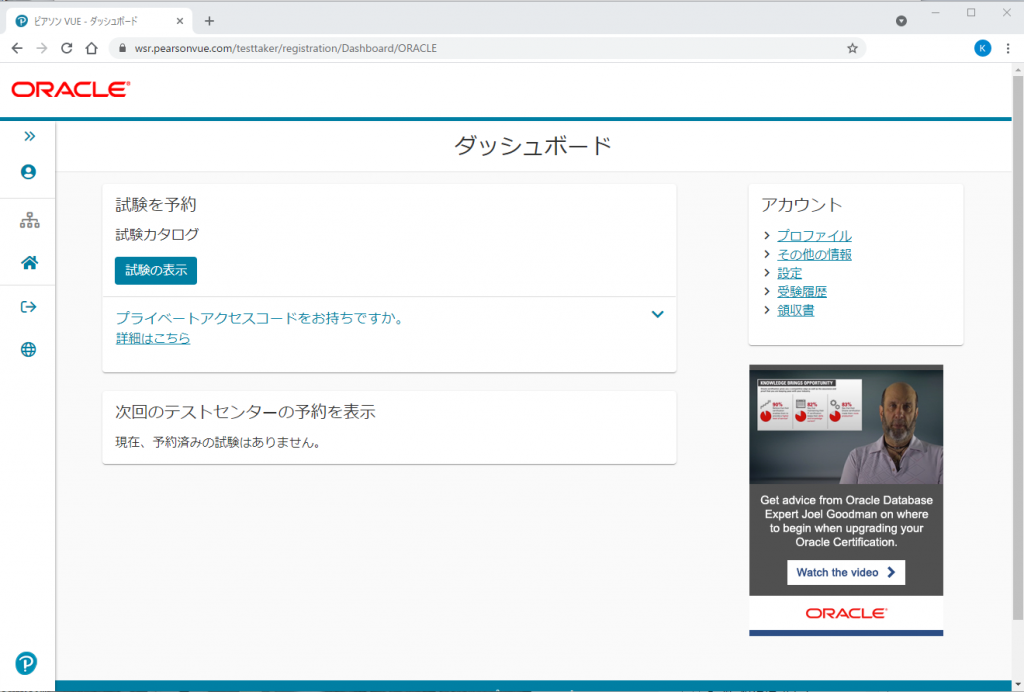This screenshot has height=692, width=1024.
Task: Open language selection globe icon
Action: (x=29, y=350)
